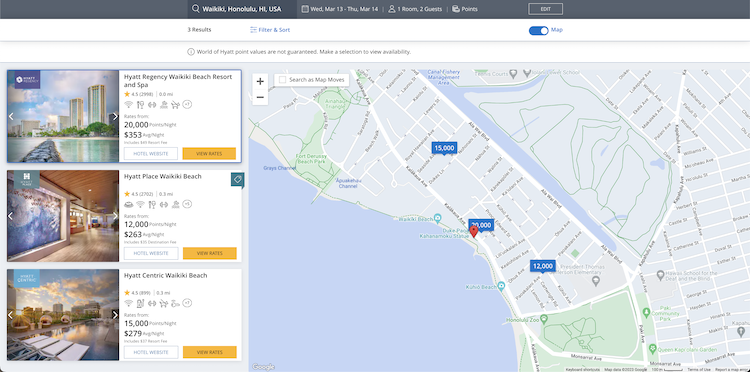Open the Hotel Website for Hyatt Regency

pos(151,153)
